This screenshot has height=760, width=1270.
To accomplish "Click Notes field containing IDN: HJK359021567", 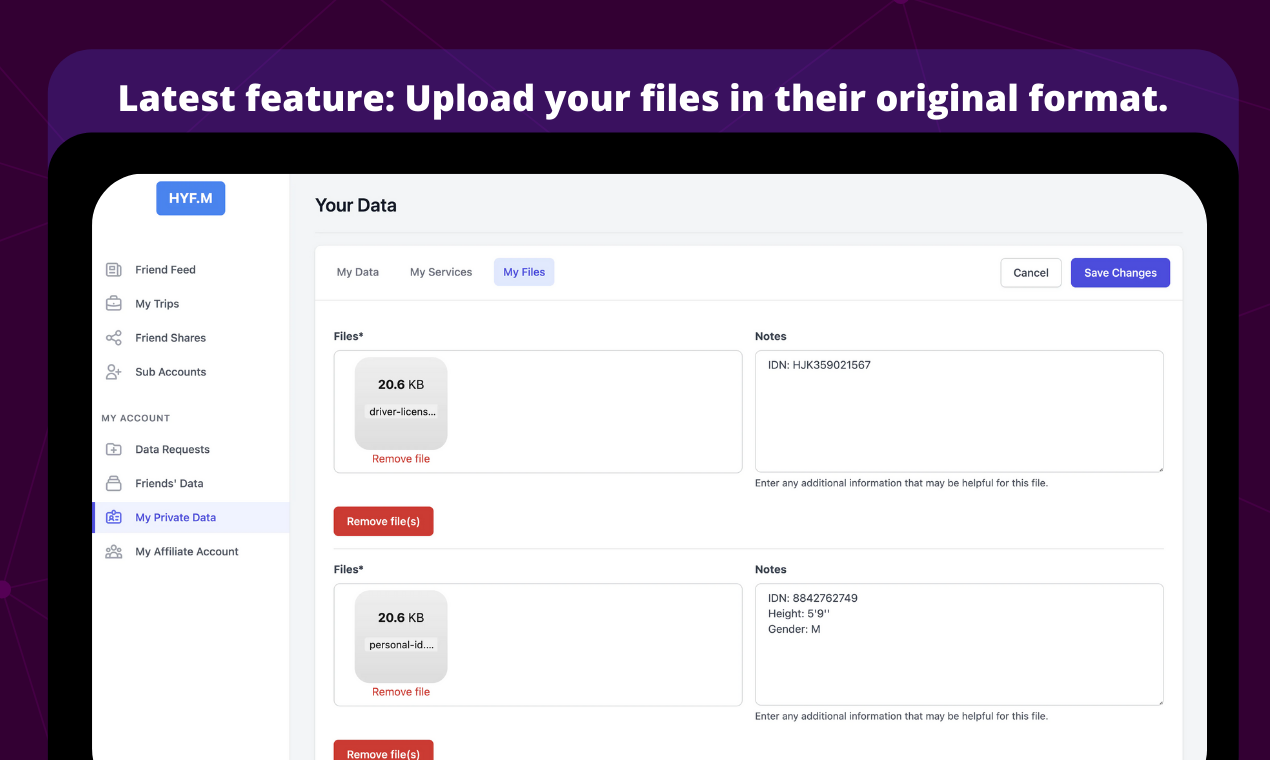I will [x=959, y=411].
